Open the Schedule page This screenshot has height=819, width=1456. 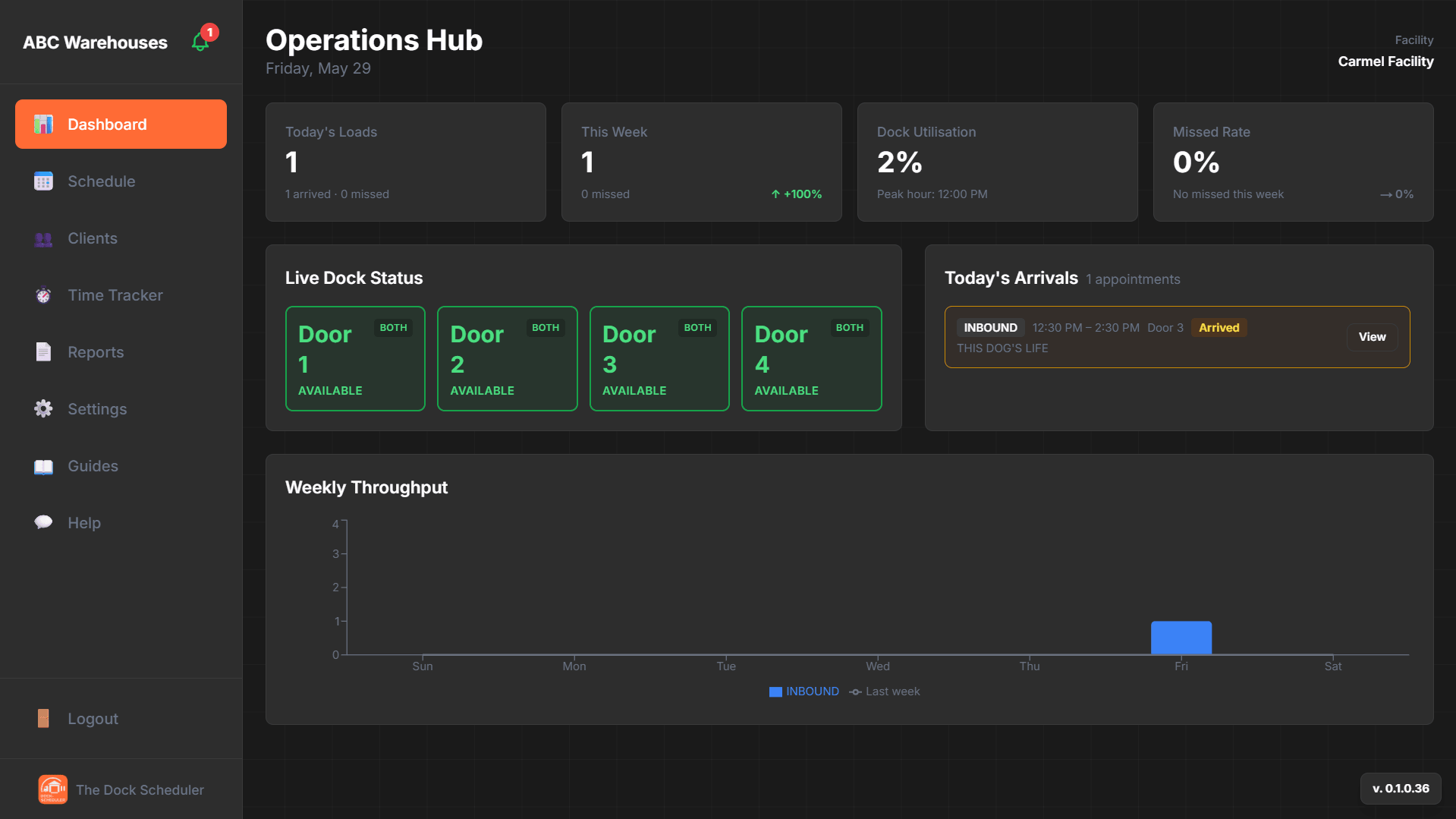121,181
